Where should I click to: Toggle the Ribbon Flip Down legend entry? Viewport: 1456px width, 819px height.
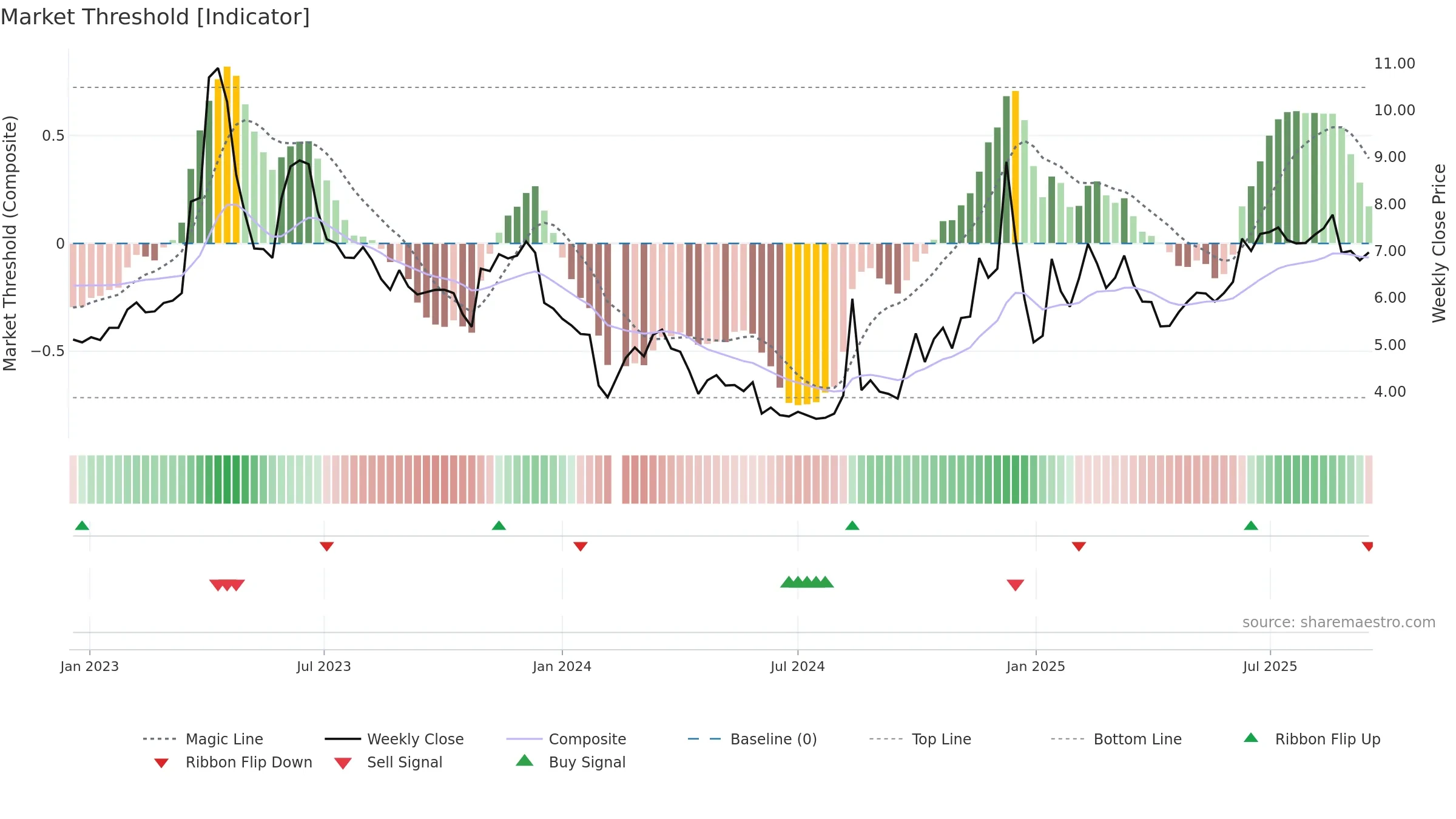coord(233,762)
